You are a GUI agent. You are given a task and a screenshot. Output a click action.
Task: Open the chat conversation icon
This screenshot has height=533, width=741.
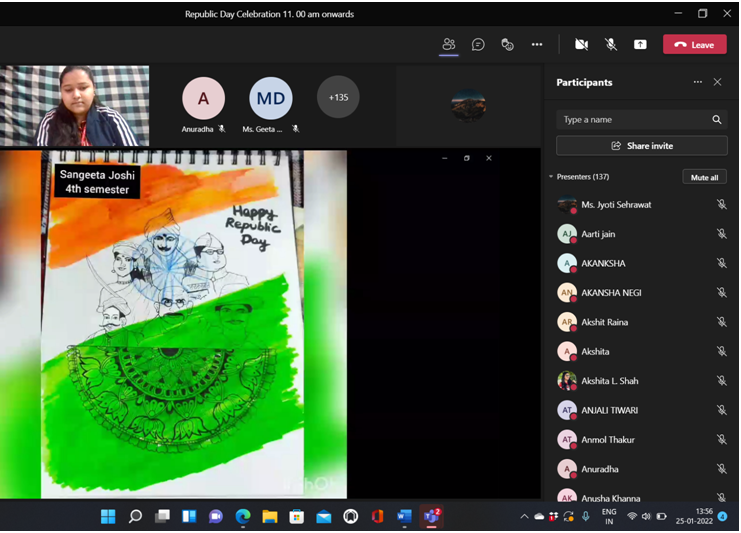point(478,45)
